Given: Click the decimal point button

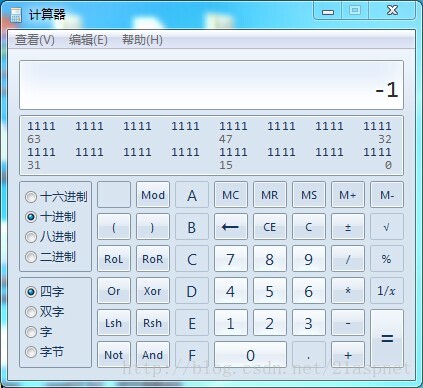Looking at the screenshot, I should click(x=309, y=355).
